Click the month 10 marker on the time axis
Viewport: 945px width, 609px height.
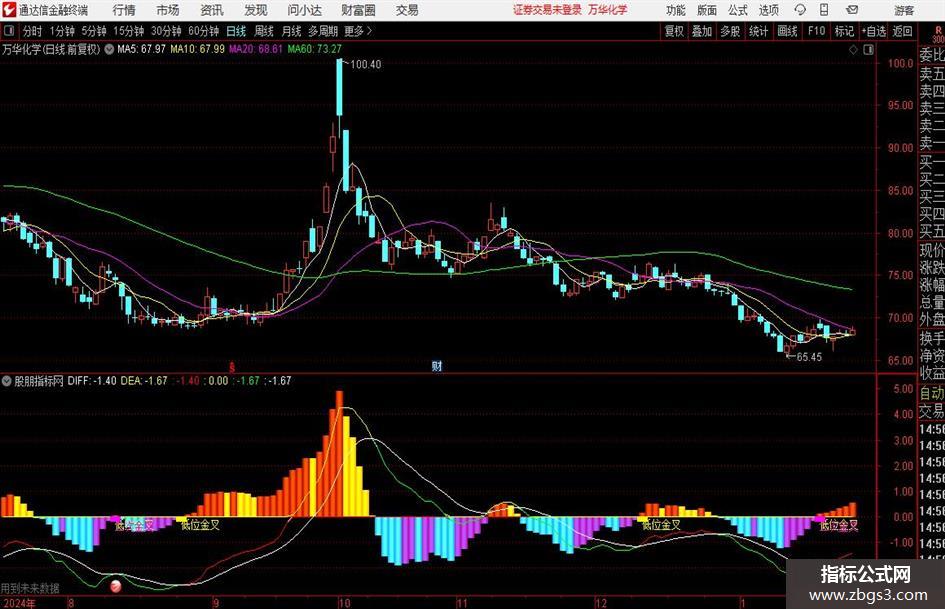click(x=344, y=603)
